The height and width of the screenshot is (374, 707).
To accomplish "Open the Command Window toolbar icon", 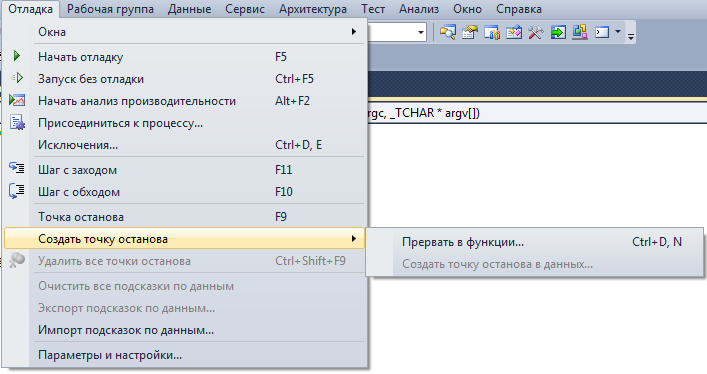I will [602, 32].
